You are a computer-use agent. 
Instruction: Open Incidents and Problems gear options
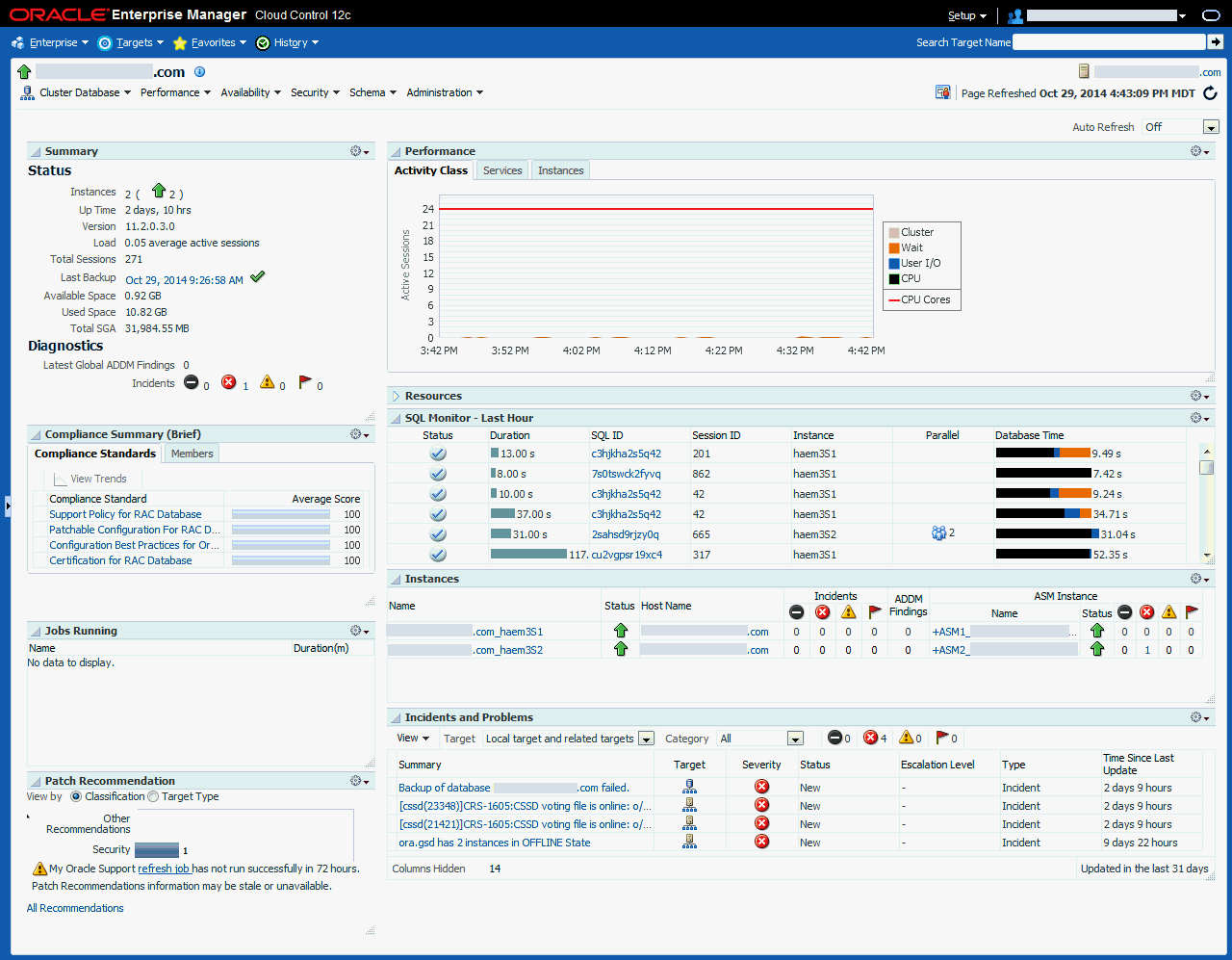coord(1200,717)
